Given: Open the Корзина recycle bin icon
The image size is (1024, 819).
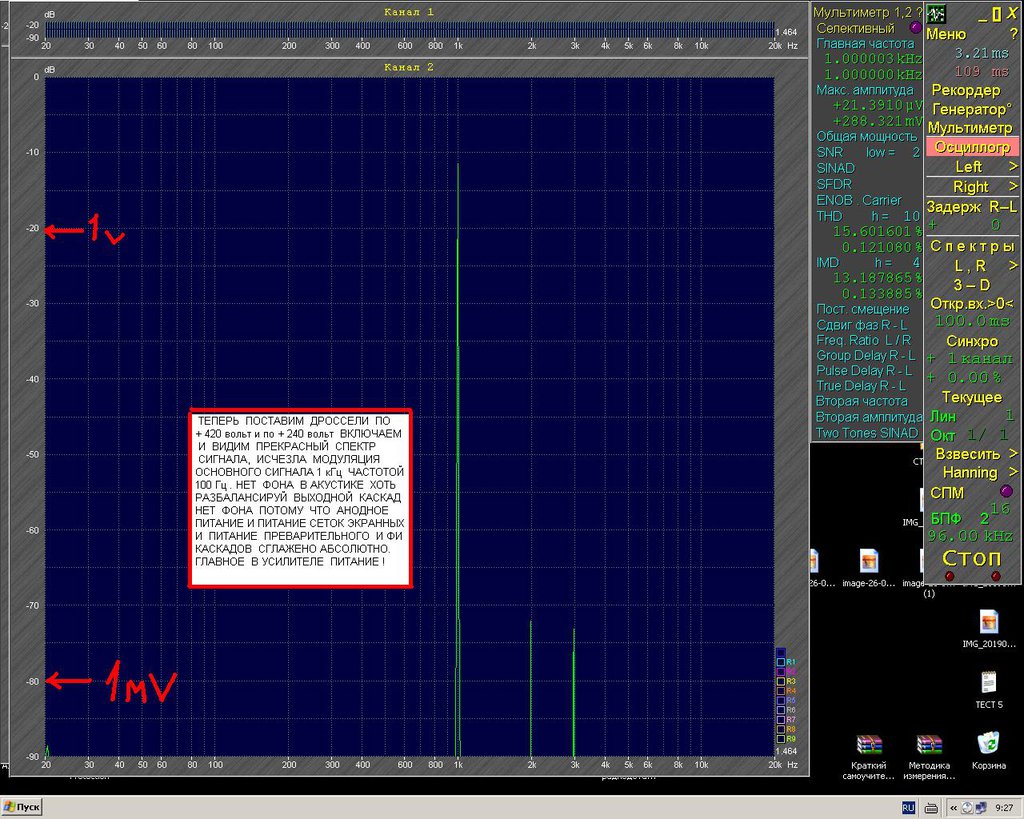Looking at the screenshot, I should [988, 751].
